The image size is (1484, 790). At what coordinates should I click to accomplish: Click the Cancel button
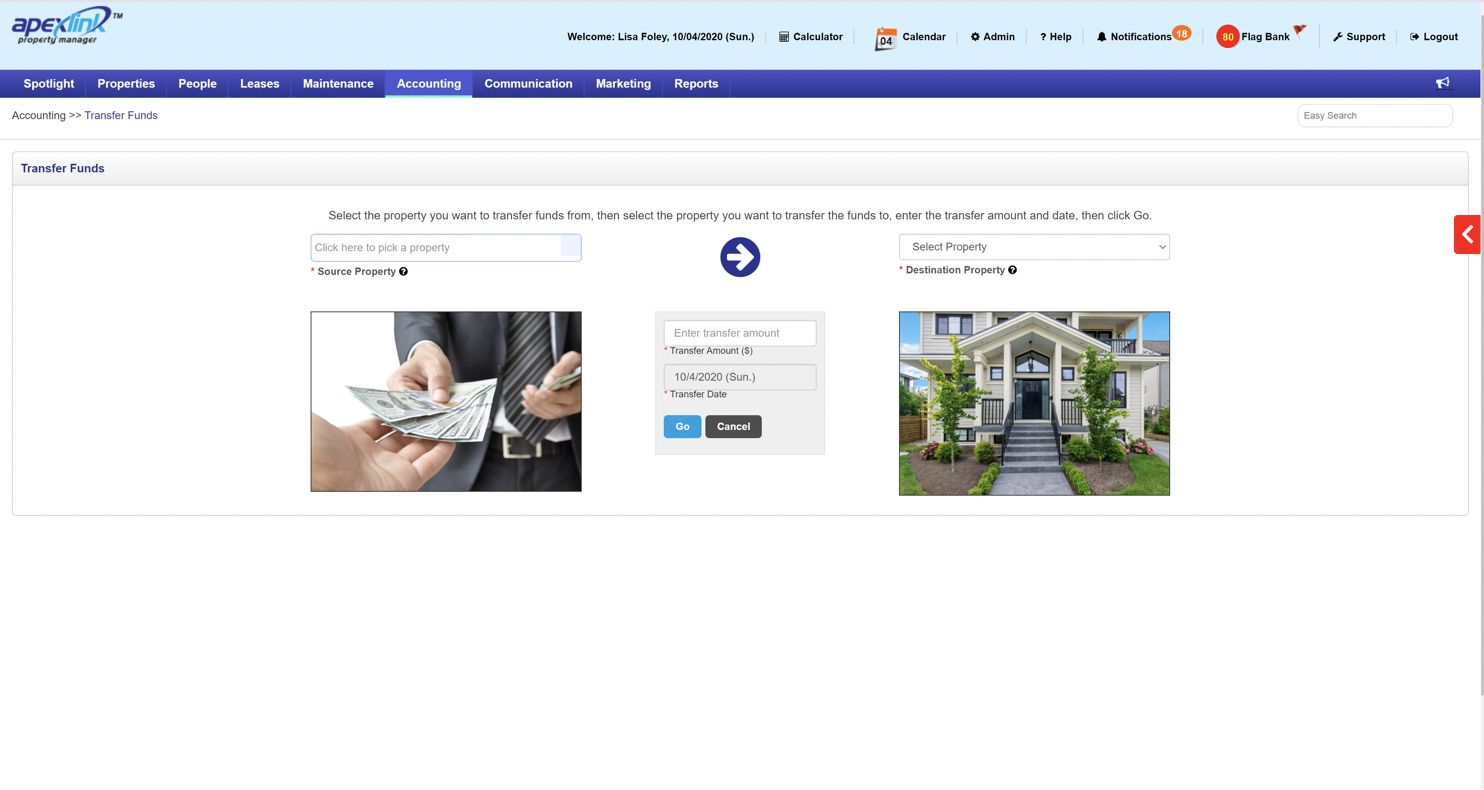[733, 427]
